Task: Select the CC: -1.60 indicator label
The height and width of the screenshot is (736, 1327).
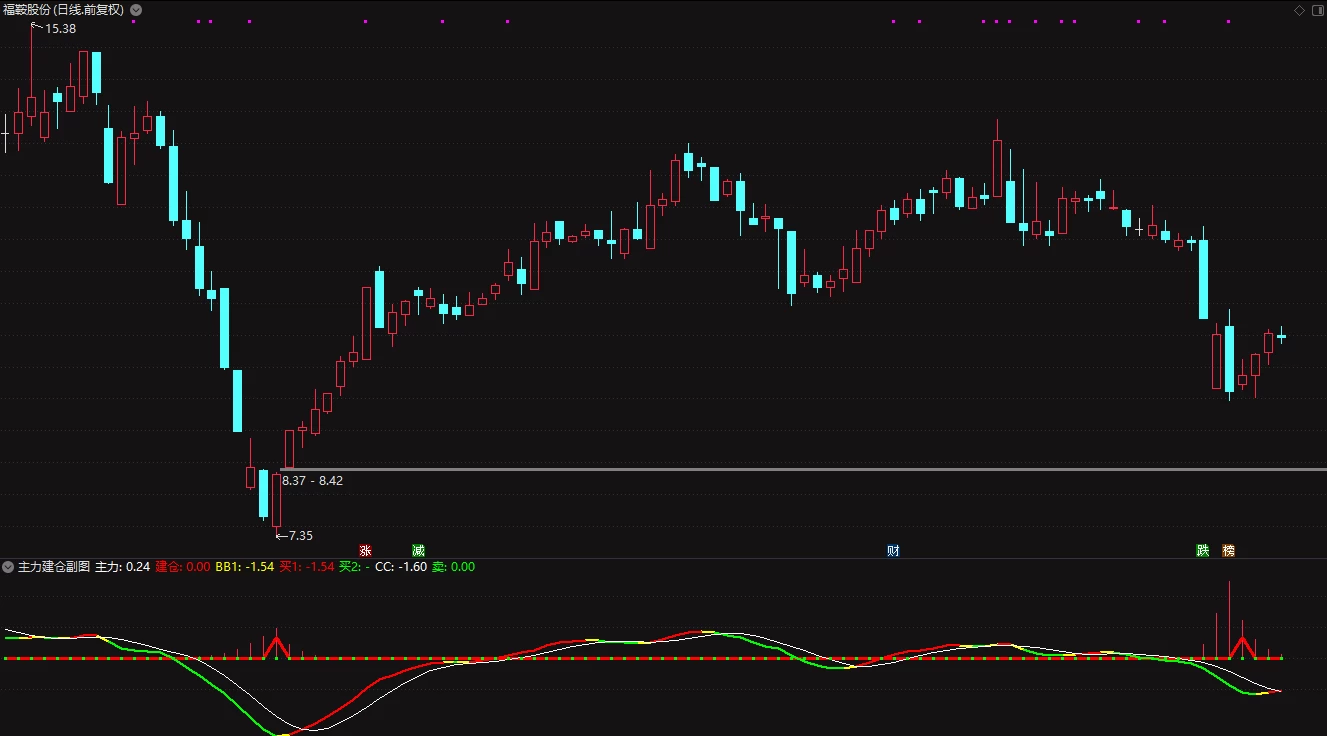Action: tap(401, 567)
